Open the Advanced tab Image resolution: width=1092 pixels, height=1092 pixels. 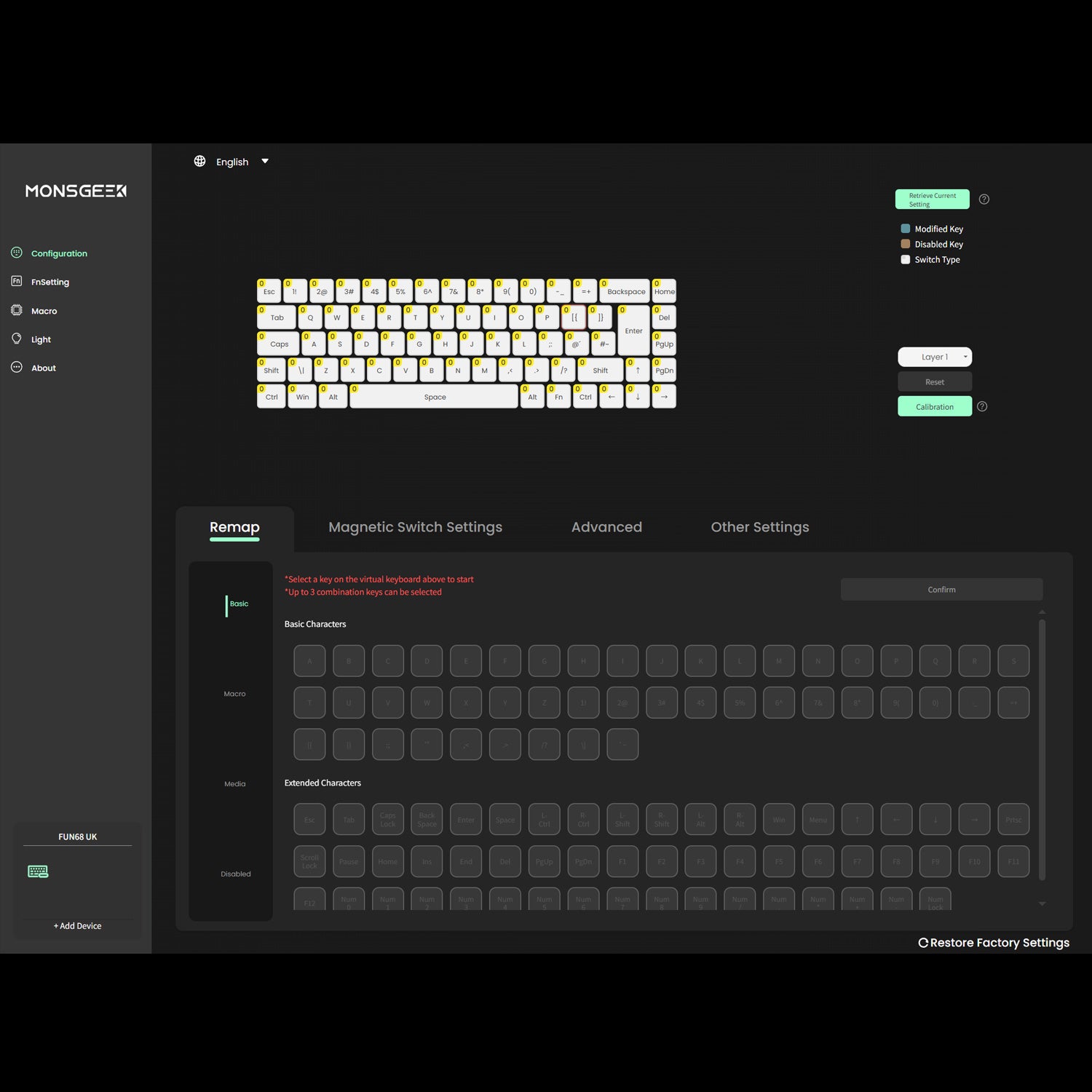[606, 526]
